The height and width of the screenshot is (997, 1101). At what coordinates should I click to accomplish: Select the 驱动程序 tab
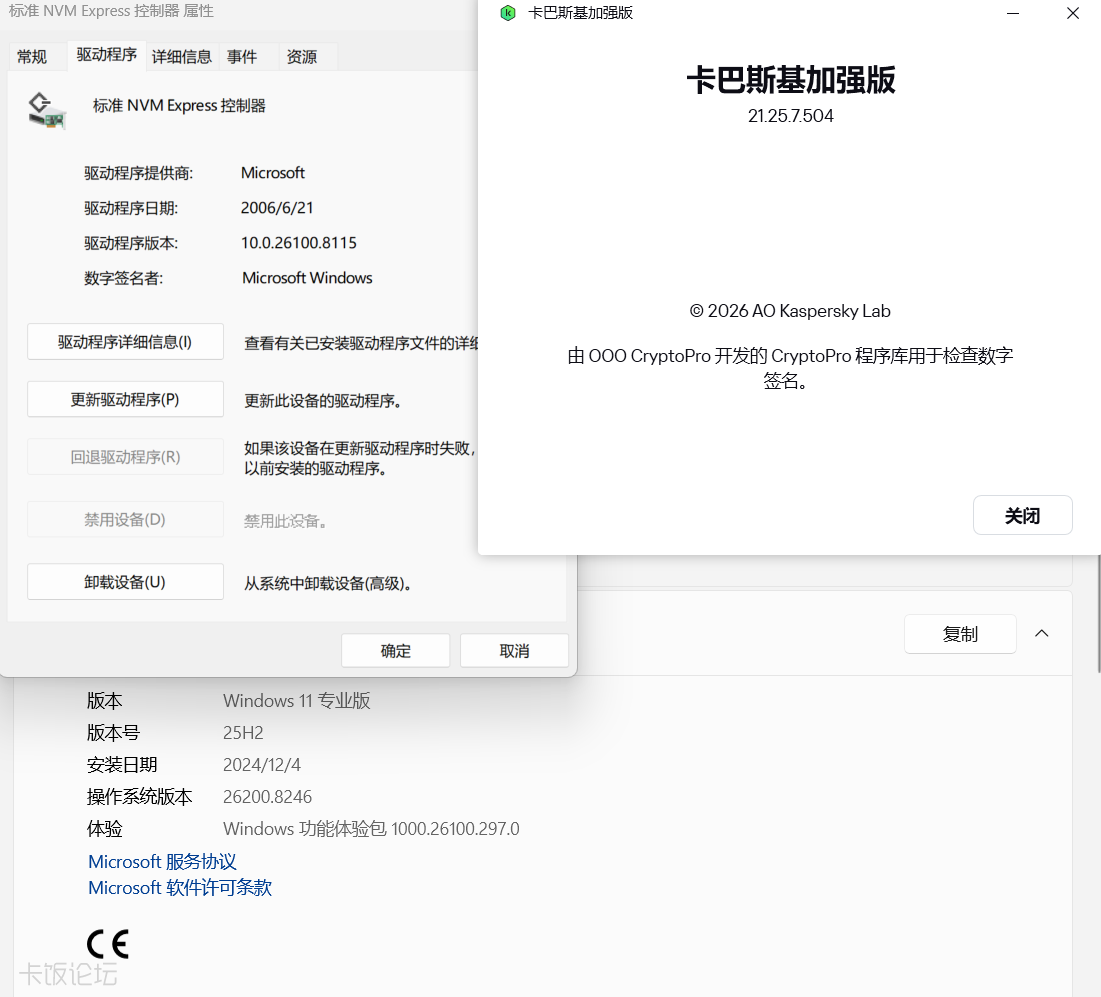pyautogui.click(x=107, y=55)
